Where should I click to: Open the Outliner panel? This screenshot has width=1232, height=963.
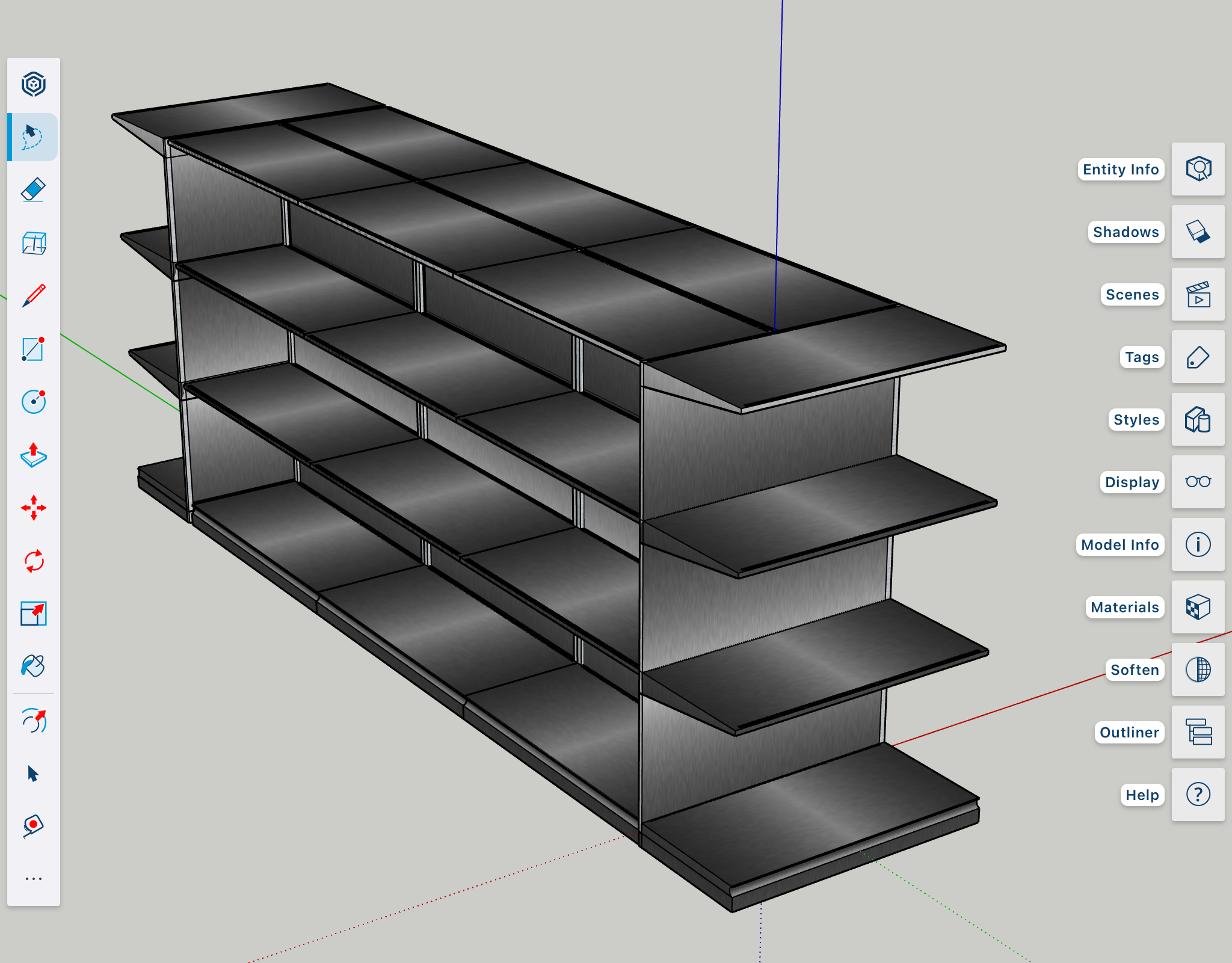[1198, 732]
